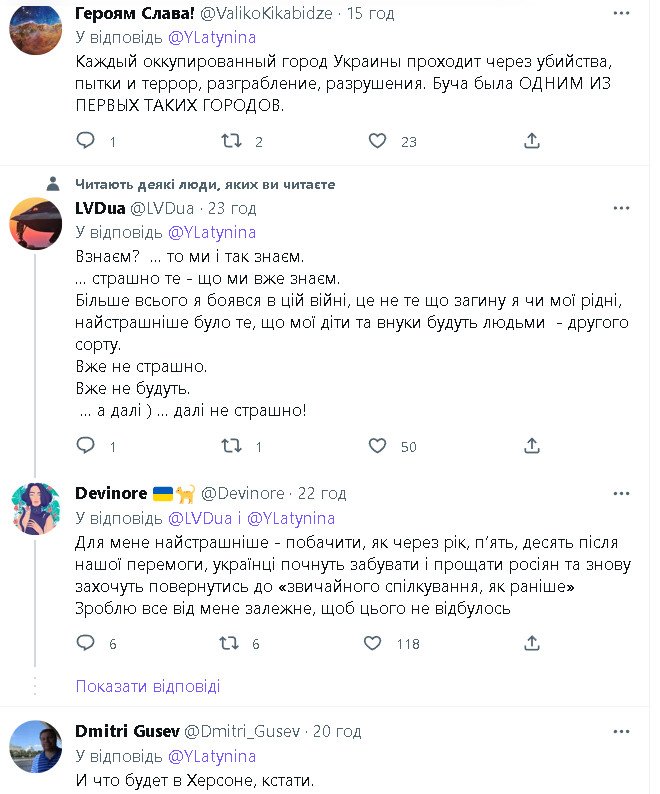Open @YLatynina mention in Dmitri Gusev's reply
Viewport: 660px width, 794px height.
click(x=211, y=757)
